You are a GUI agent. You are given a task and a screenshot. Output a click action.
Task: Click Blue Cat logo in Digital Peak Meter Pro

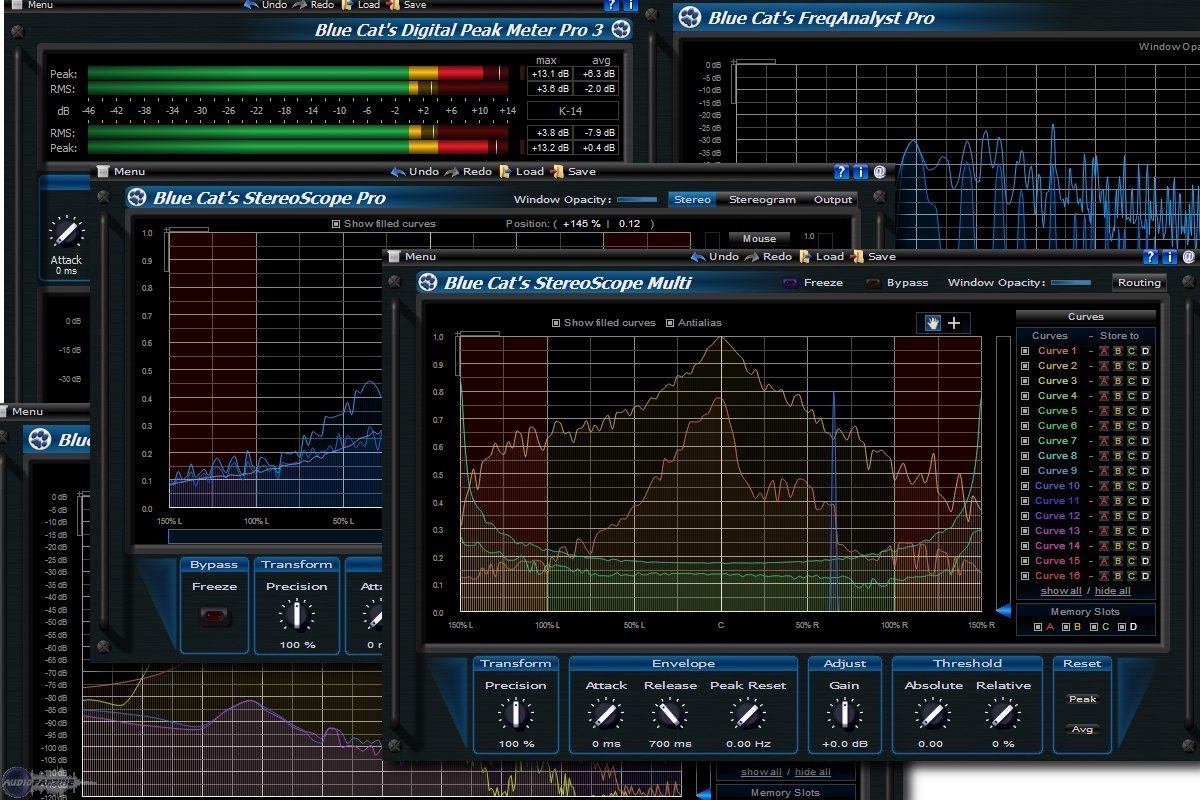(621, 29)
